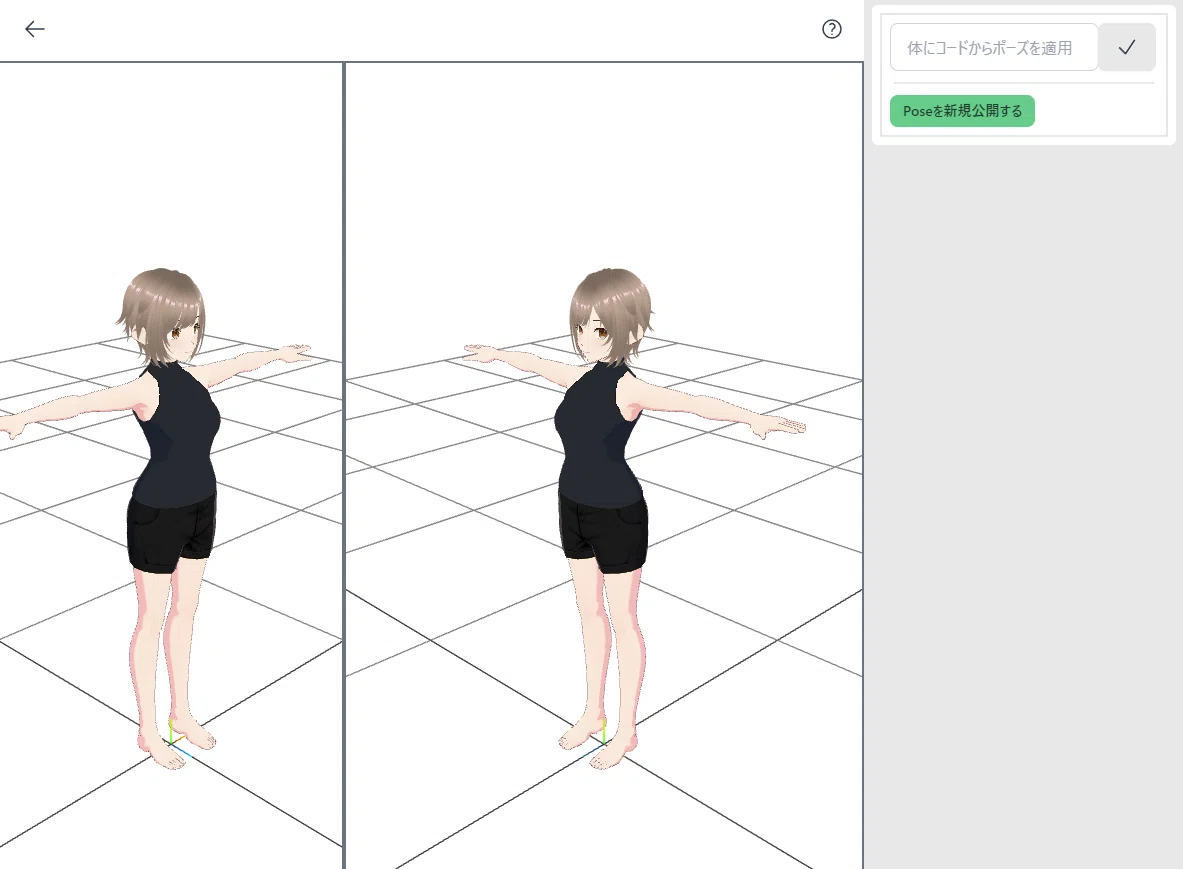The height and width of the screenshot is (869, 1183).
Task: Click the Poseを新規公開する button
Action: pos(962,111)
